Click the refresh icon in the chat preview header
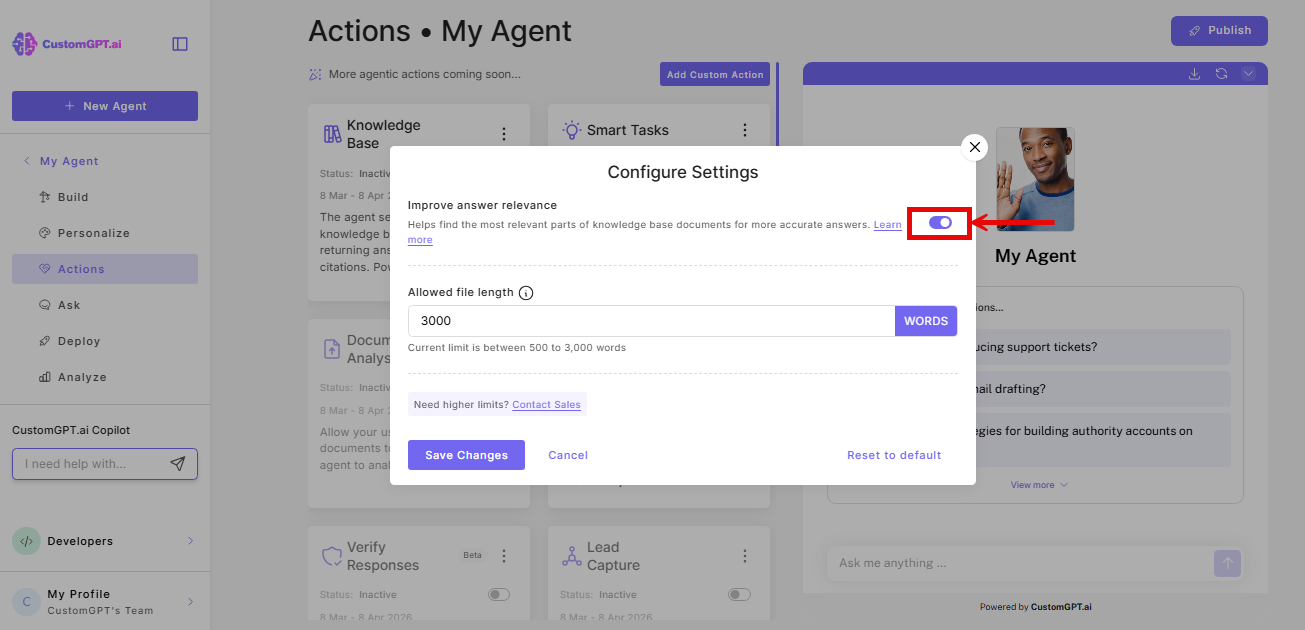The width and height of the screenshot is (1305, 630). tap(1221, 73)
